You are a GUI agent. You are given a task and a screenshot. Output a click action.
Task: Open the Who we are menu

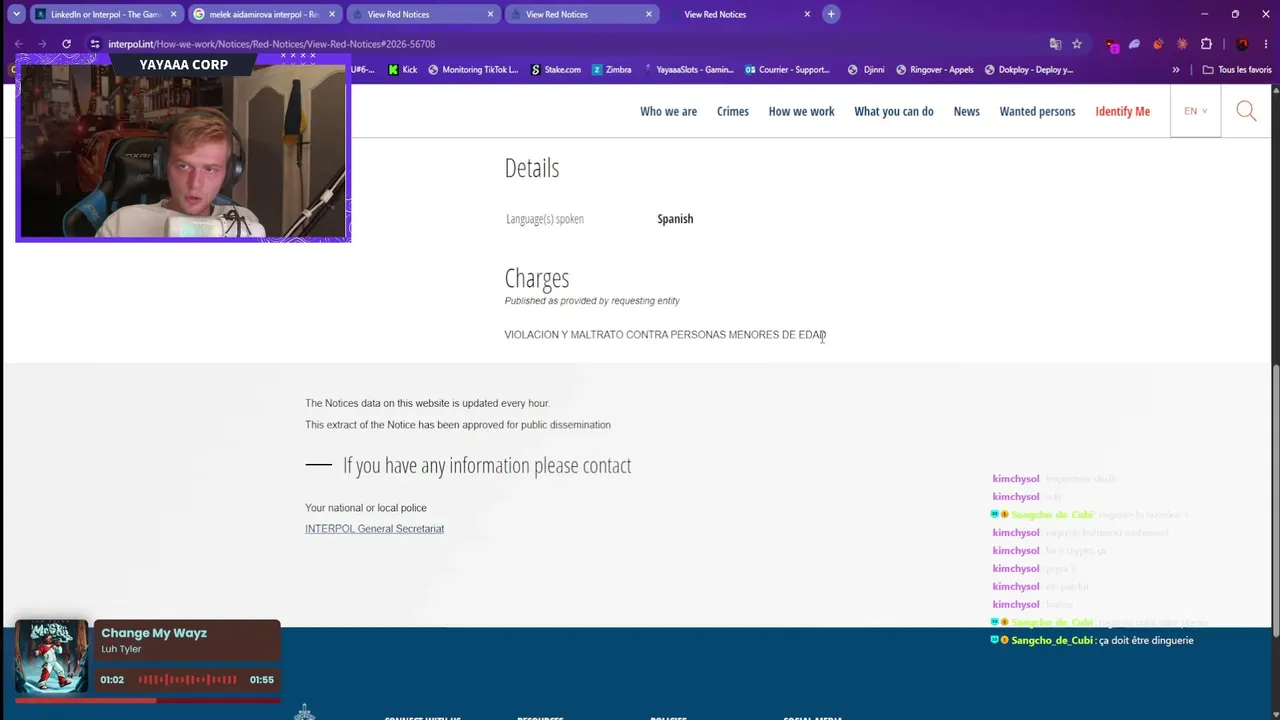[668, 111]
